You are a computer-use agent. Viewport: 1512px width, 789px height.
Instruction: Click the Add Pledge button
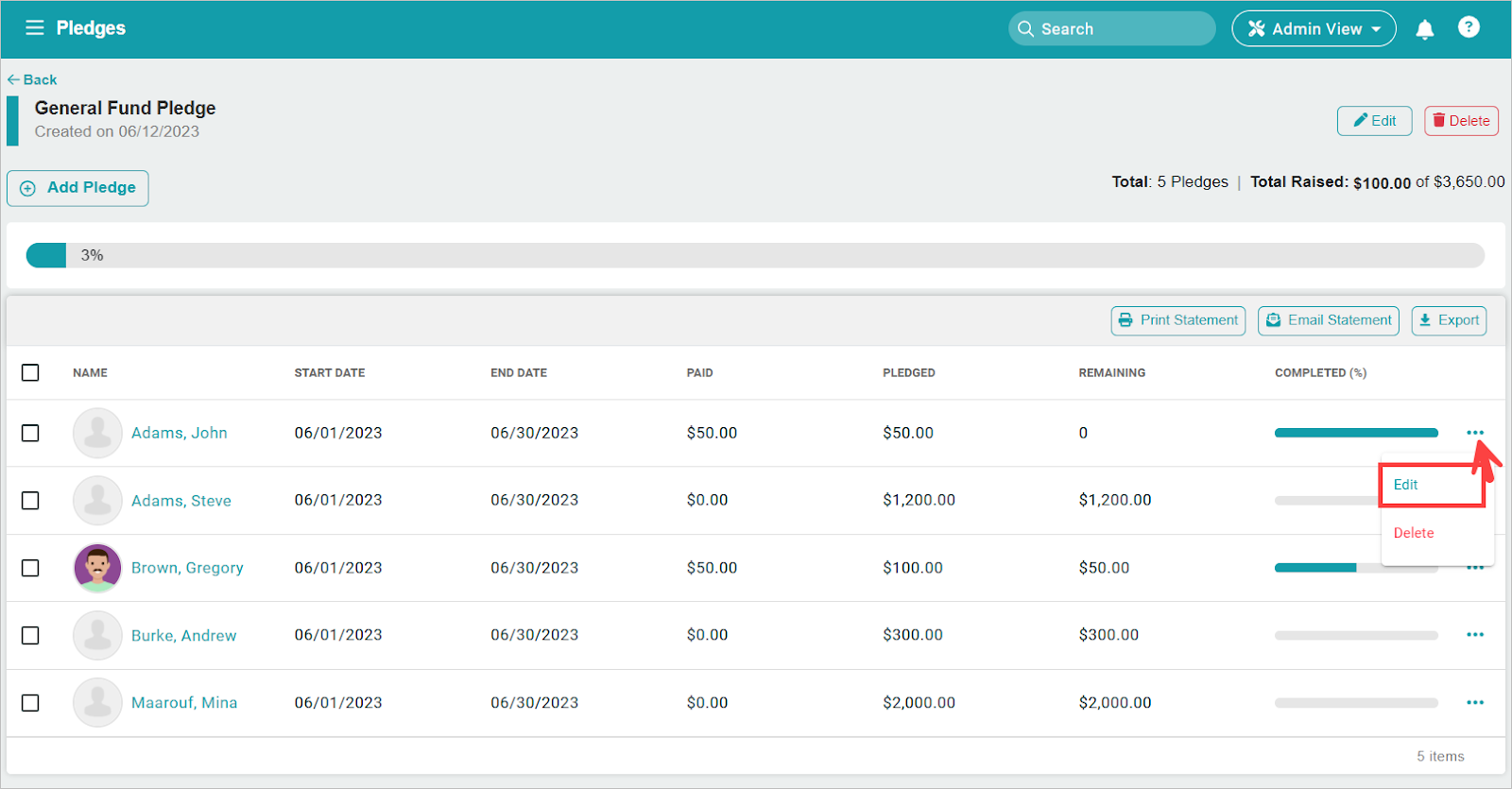[x=77, y=188]
